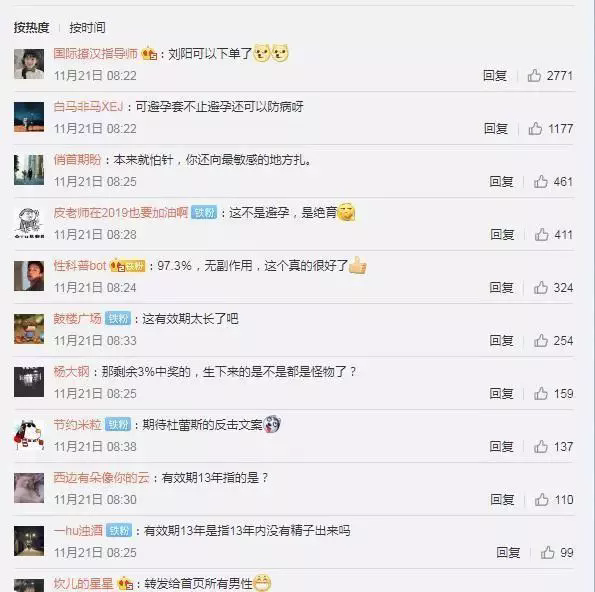Reply to 国际撩汉指导师's comment

[495, 76]
